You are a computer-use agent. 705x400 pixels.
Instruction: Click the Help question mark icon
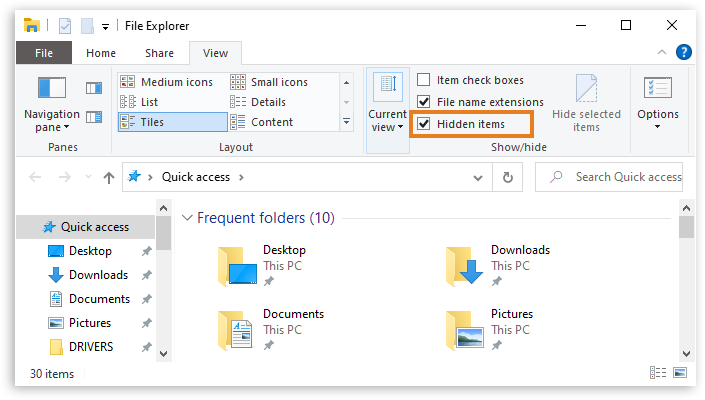[684, 53]
